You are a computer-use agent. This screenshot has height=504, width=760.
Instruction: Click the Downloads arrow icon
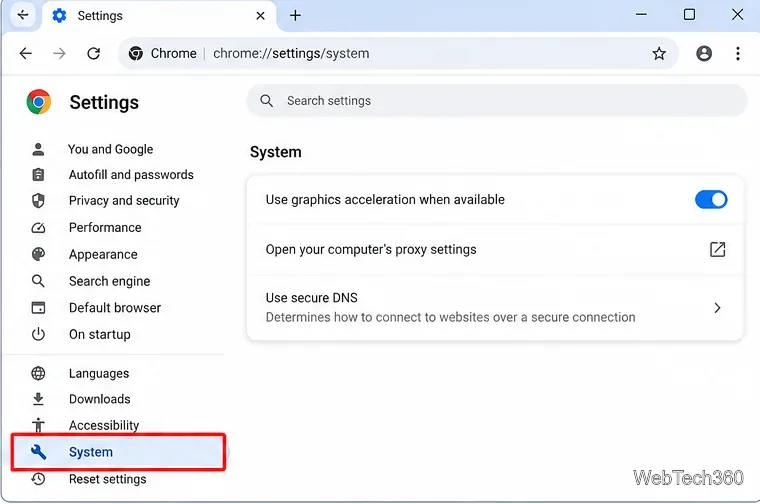point(38,399)
